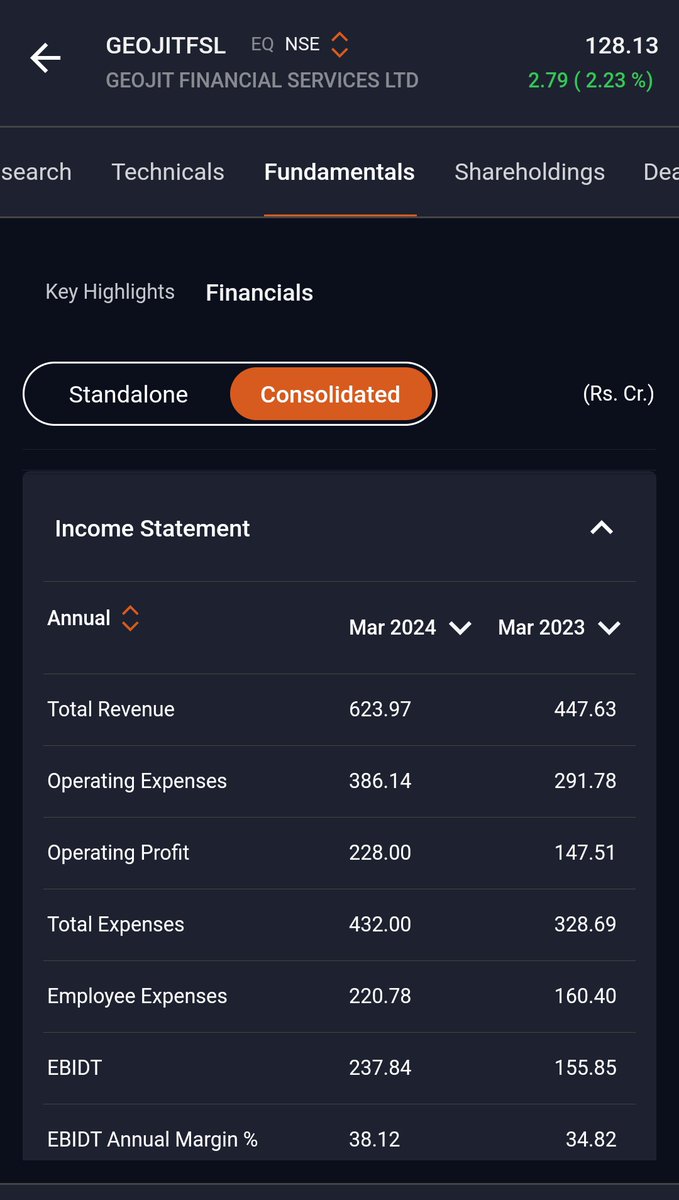The image size is (679, 1200).
Task: Tap the NSE exchange label
Action: 302,45
